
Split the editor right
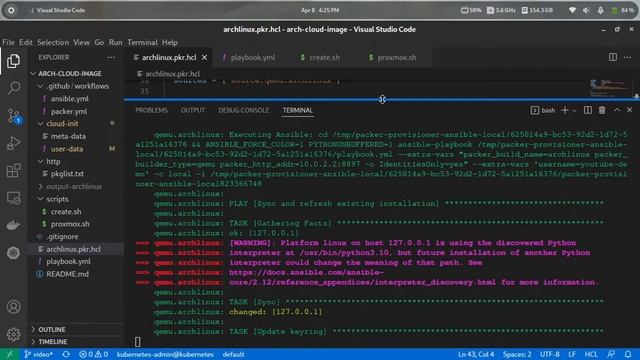tap(613, 57)
